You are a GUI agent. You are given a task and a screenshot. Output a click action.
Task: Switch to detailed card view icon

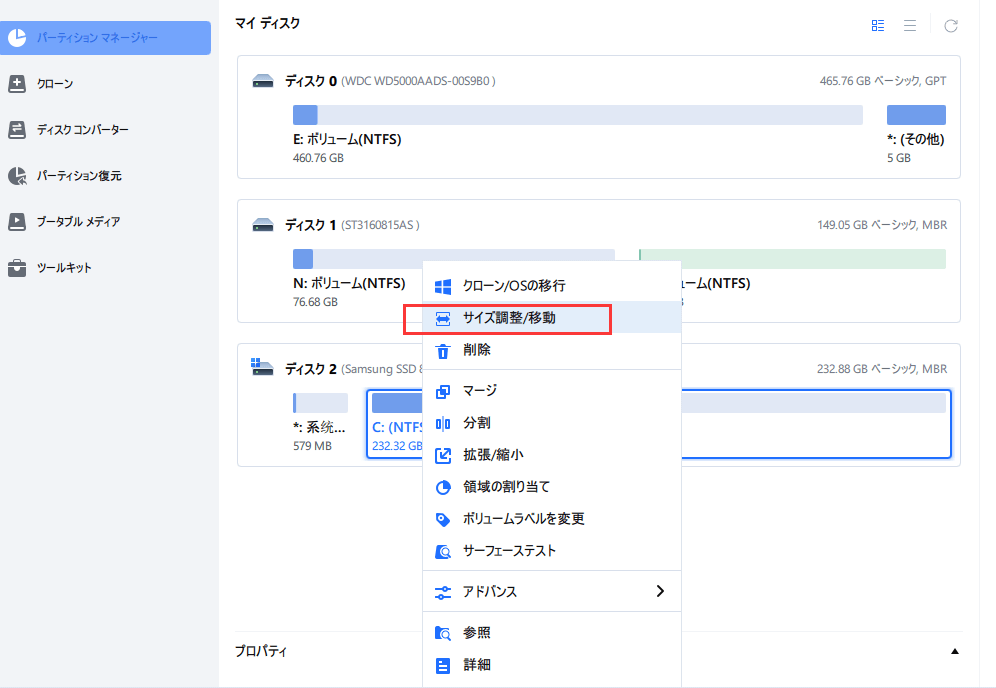pyautogui.click(x=878, y=26)
